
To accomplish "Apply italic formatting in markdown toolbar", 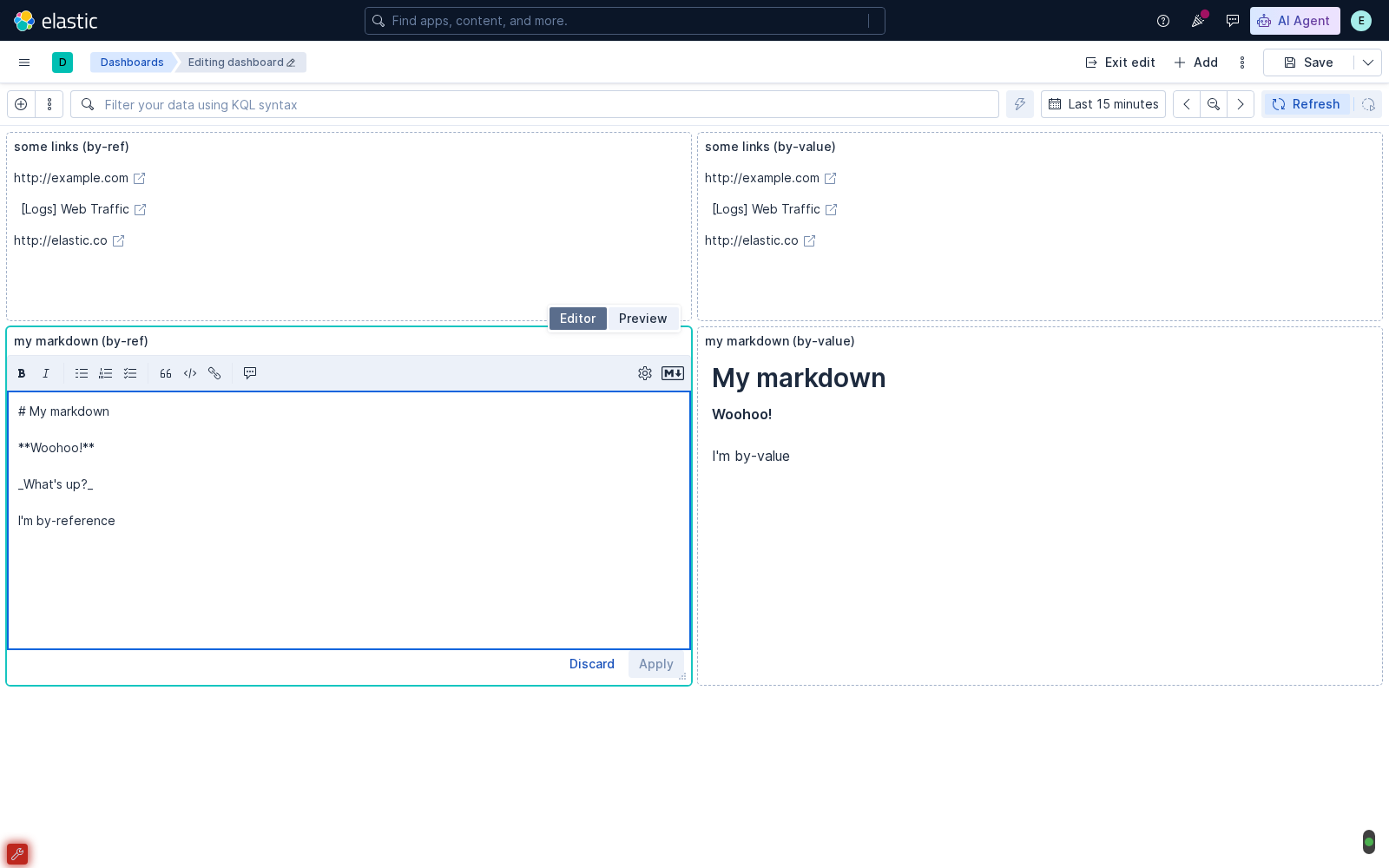I will tap(46, 373).
